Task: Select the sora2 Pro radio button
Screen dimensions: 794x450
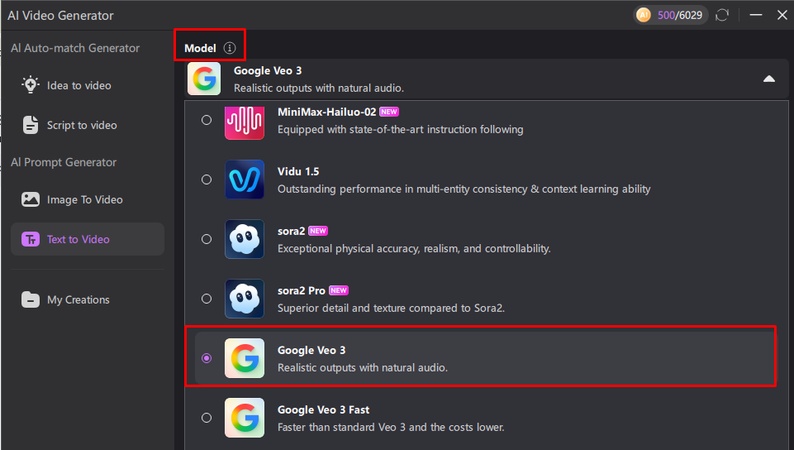Action: 206,298
